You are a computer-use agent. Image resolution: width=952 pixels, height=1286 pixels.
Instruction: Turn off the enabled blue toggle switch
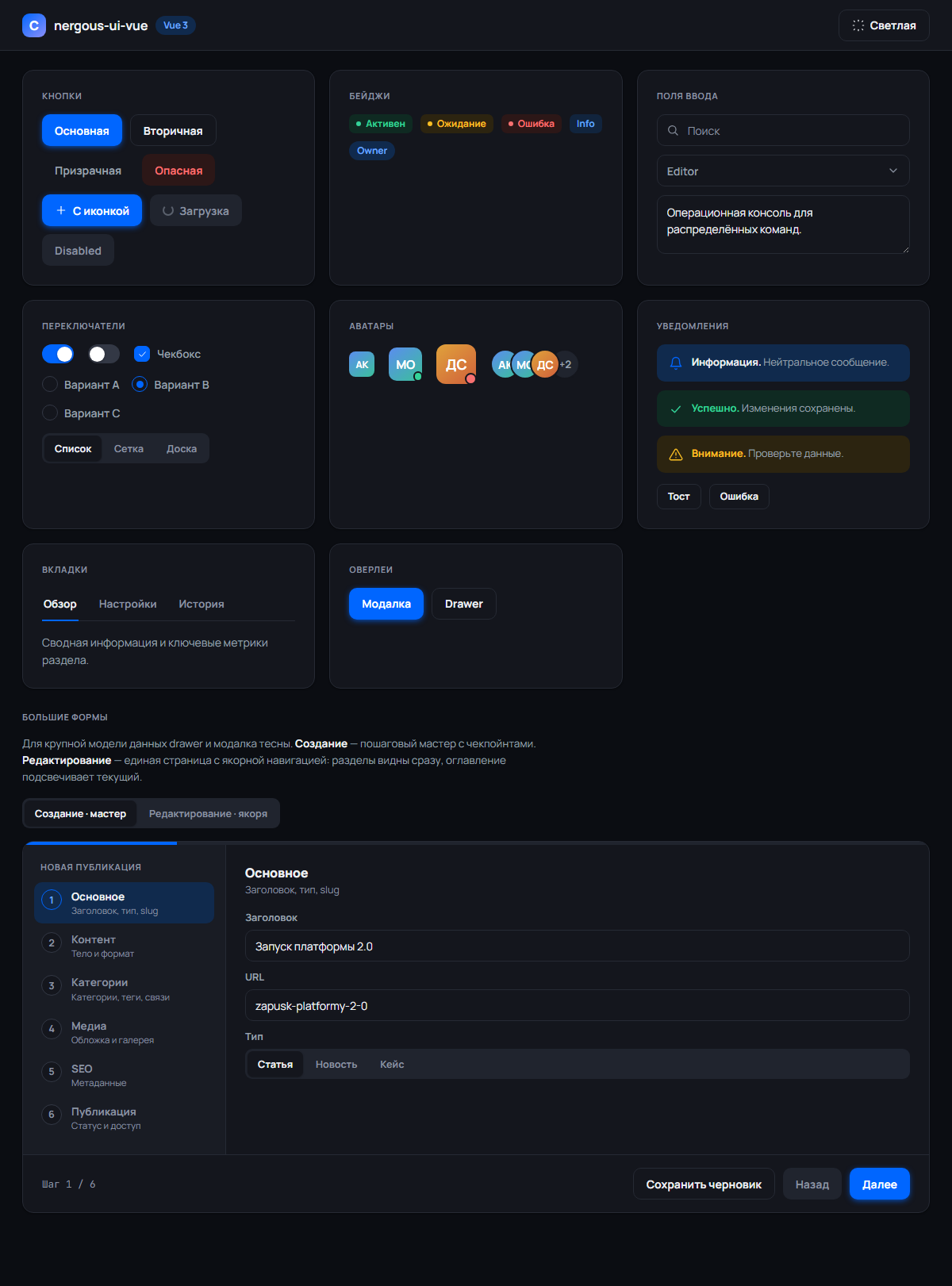pyautogui.click(x=58, y=354)
